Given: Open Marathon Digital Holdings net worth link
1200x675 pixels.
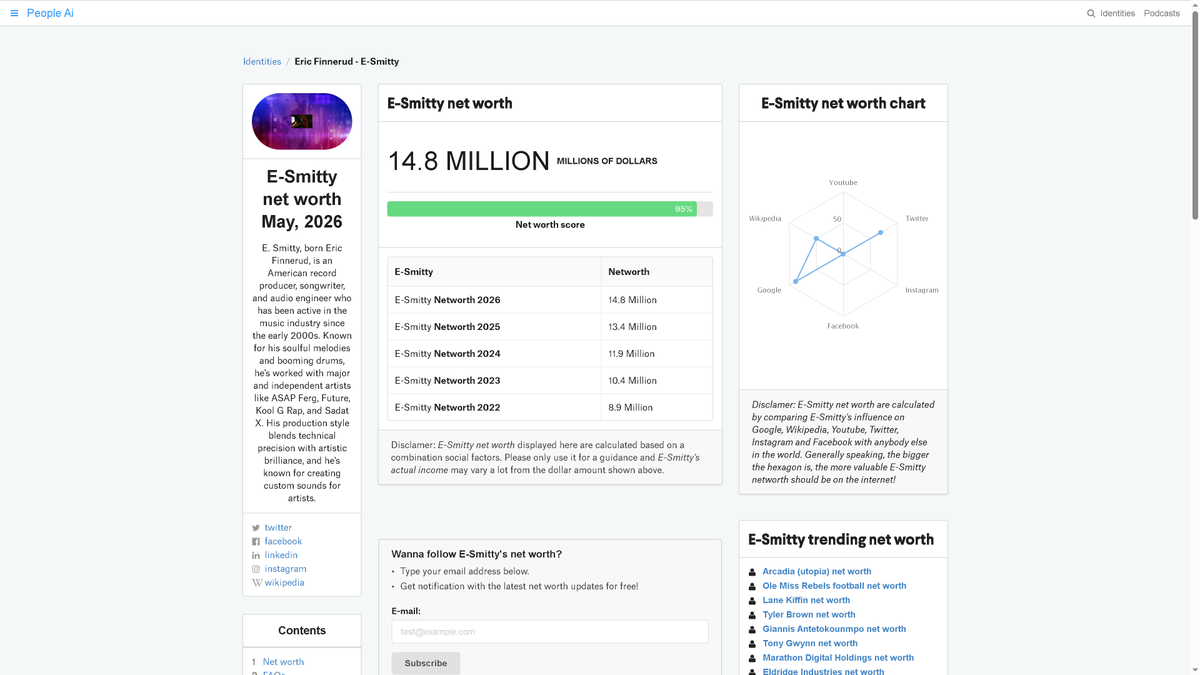Looking at the screenshot, I should coord(838,658).
